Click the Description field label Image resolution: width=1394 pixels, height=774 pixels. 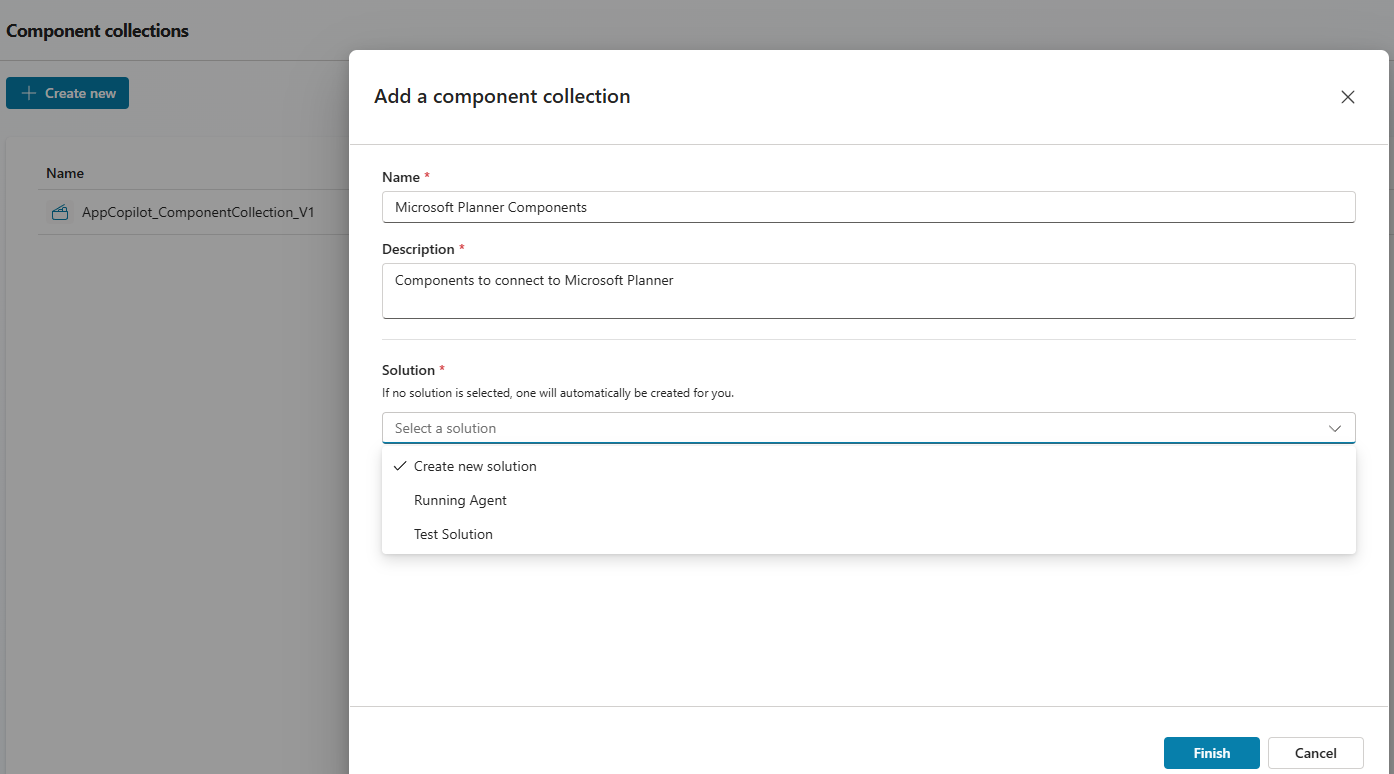pyautogui.click(x=417, y=249)
